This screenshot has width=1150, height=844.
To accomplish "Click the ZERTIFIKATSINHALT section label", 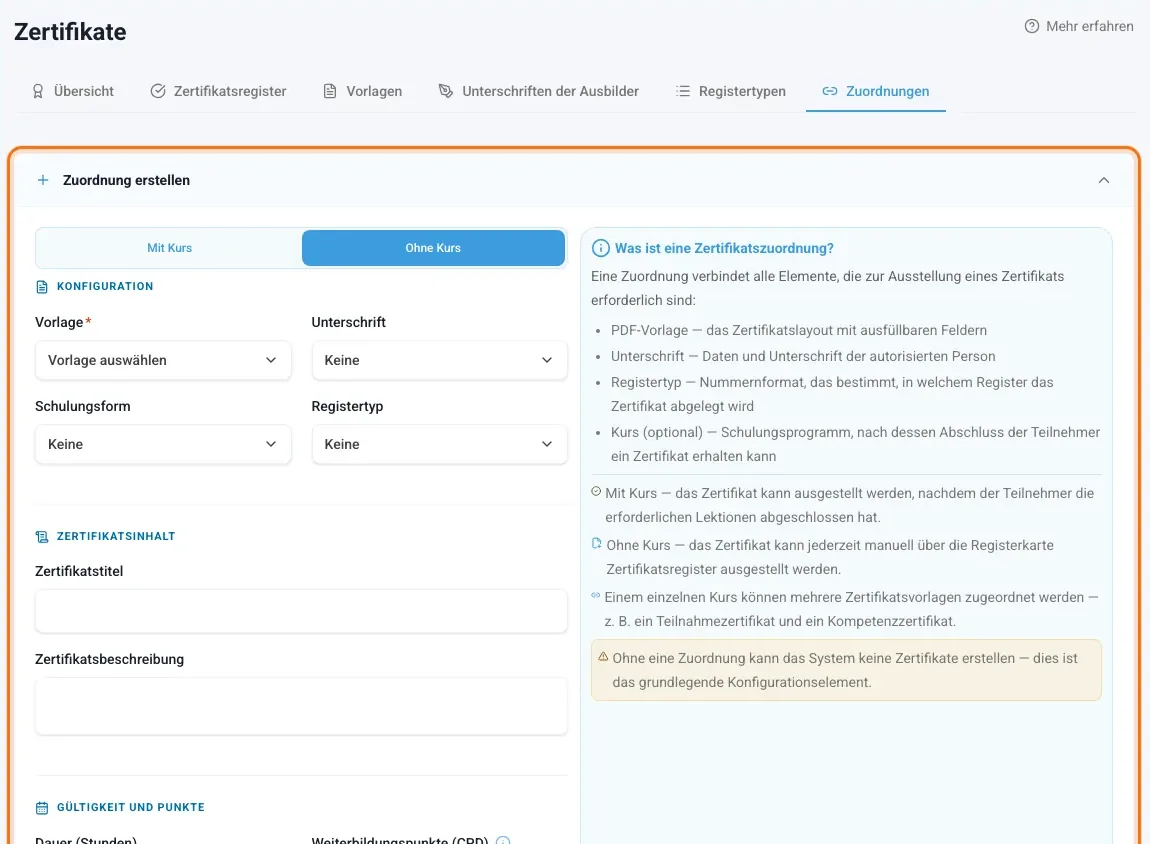I will pos(116,537).
